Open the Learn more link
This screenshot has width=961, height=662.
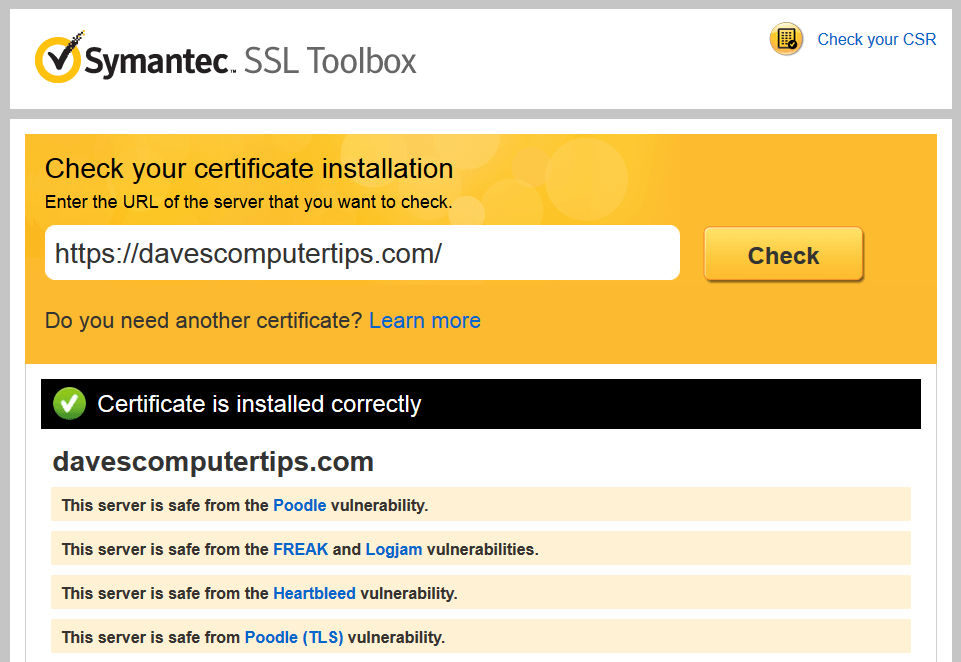(425, 321)
